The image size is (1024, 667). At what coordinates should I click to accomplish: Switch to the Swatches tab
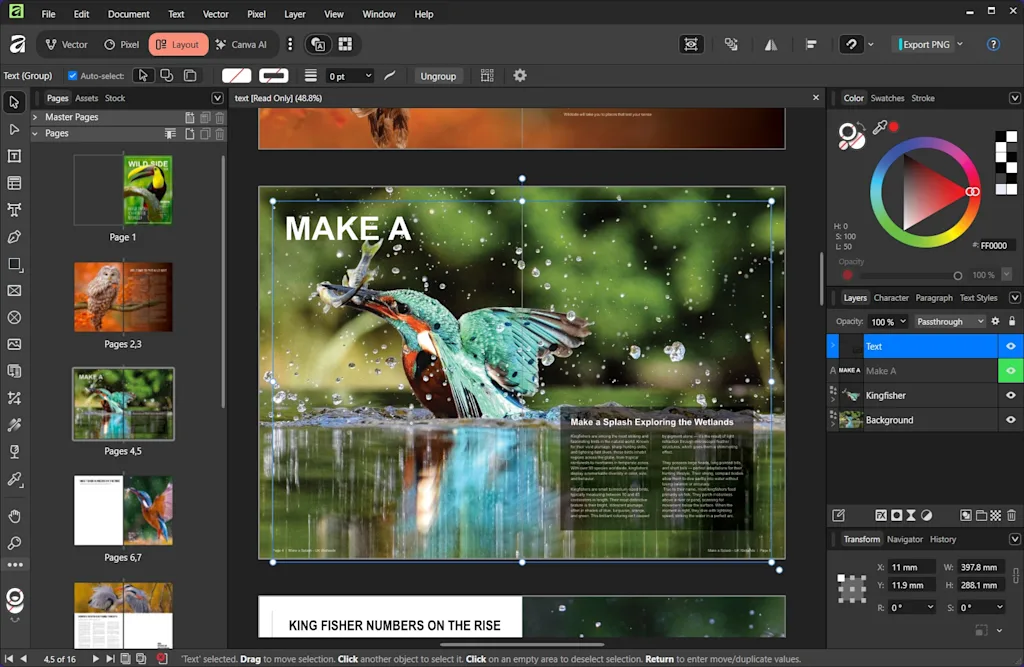(887, 98)
